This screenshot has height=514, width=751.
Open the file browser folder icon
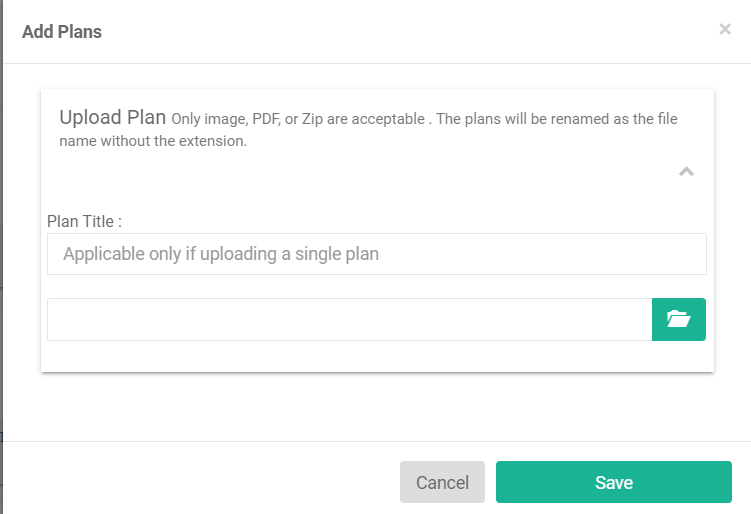point(679,319)
